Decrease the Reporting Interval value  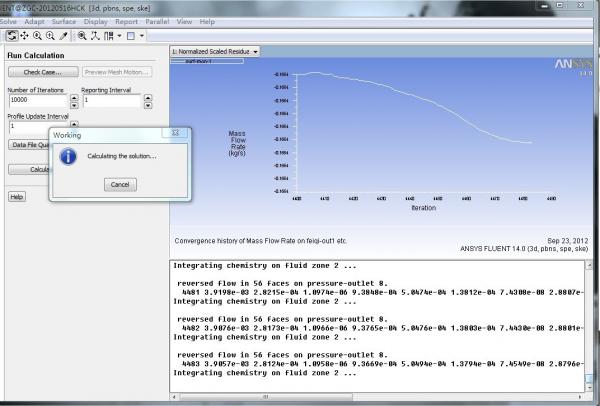[148, 105]
